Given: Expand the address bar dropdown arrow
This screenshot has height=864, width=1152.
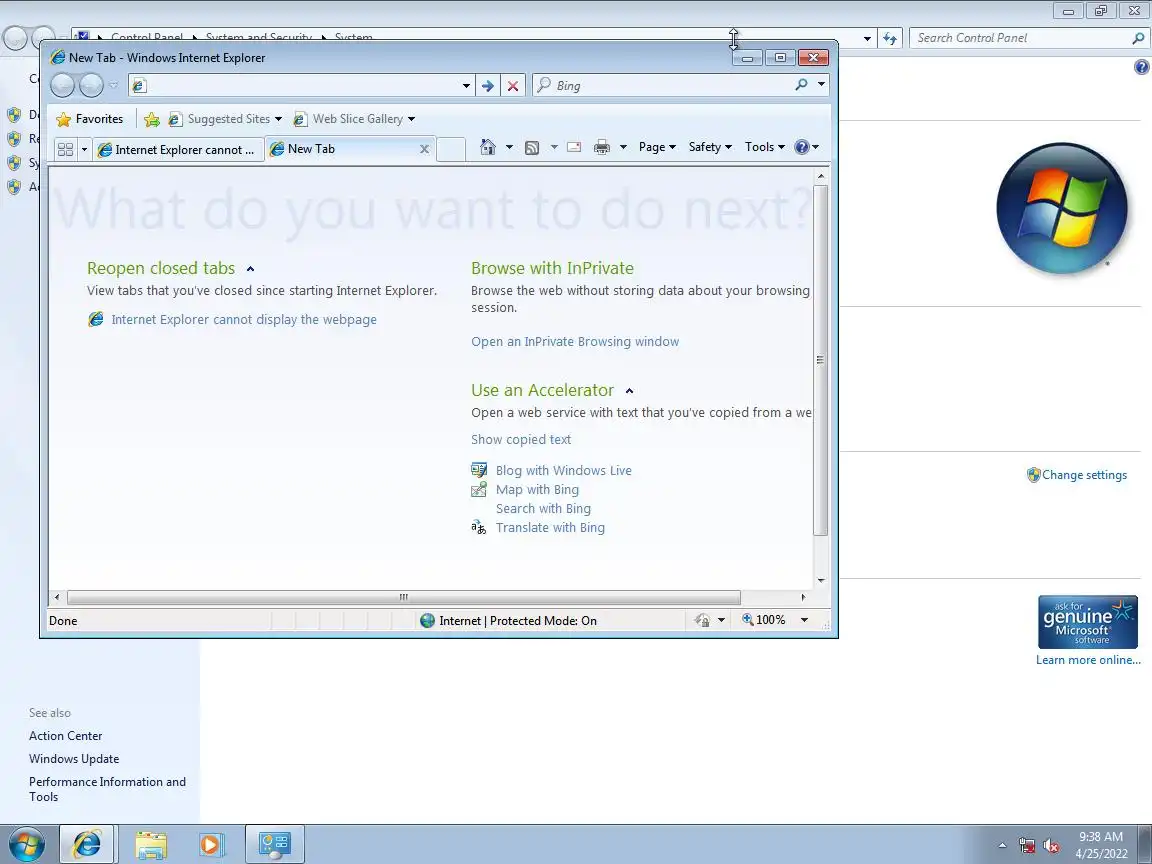Looking at the screenshot, I should (466, 86).
